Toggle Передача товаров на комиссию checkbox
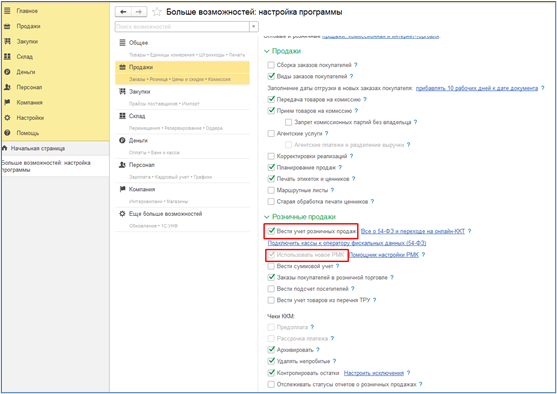 pos(271,99)
